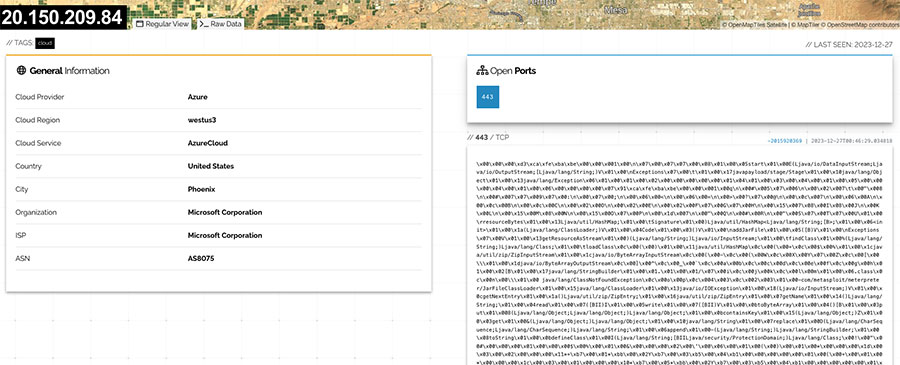Click the Cloud Provider label
The image size is (900, 365).
click(x=40, y=97)
